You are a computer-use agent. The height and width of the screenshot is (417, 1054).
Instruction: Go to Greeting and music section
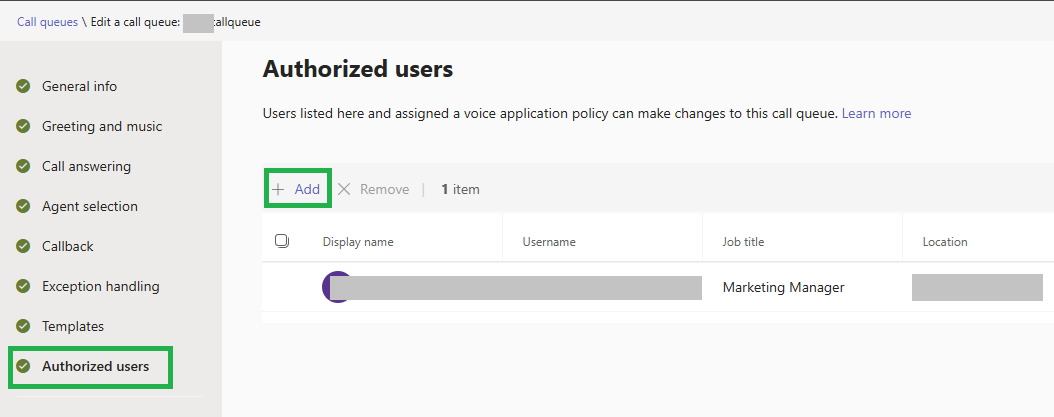tap(102, 126)
